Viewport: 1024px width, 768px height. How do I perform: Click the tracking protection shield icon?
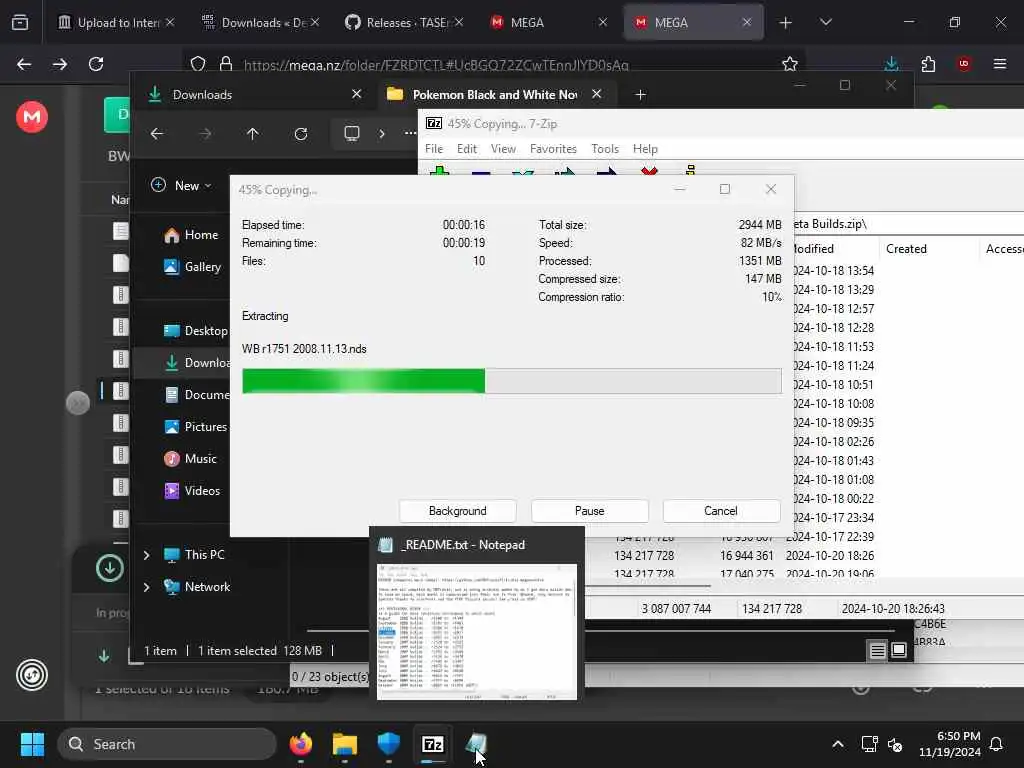coord(198,64)
